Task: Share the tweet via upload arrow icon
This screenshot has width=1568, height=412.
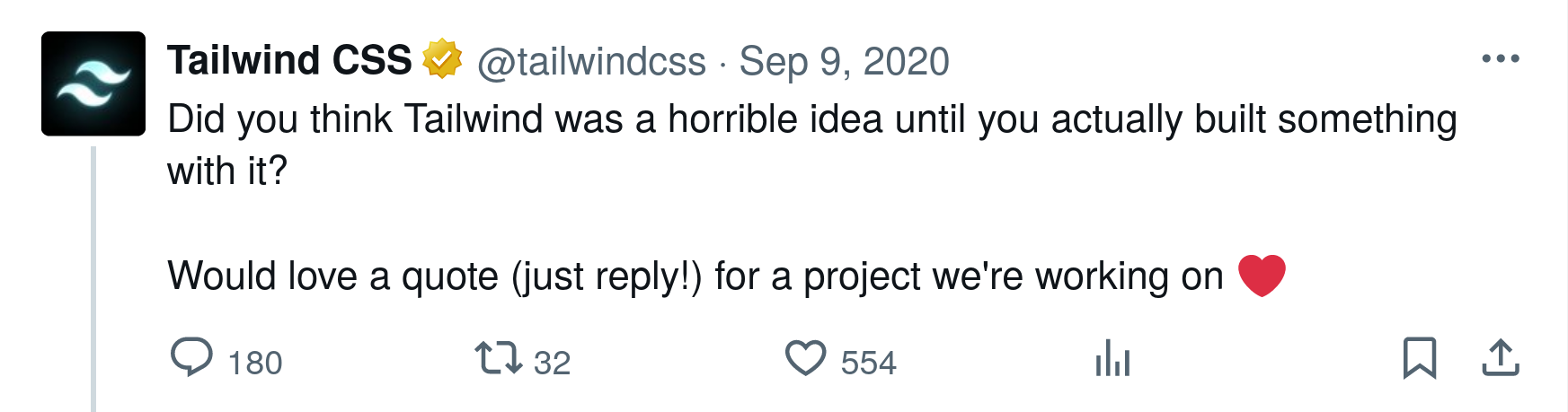Action: pyautogui.click(x=1500, y=357)
